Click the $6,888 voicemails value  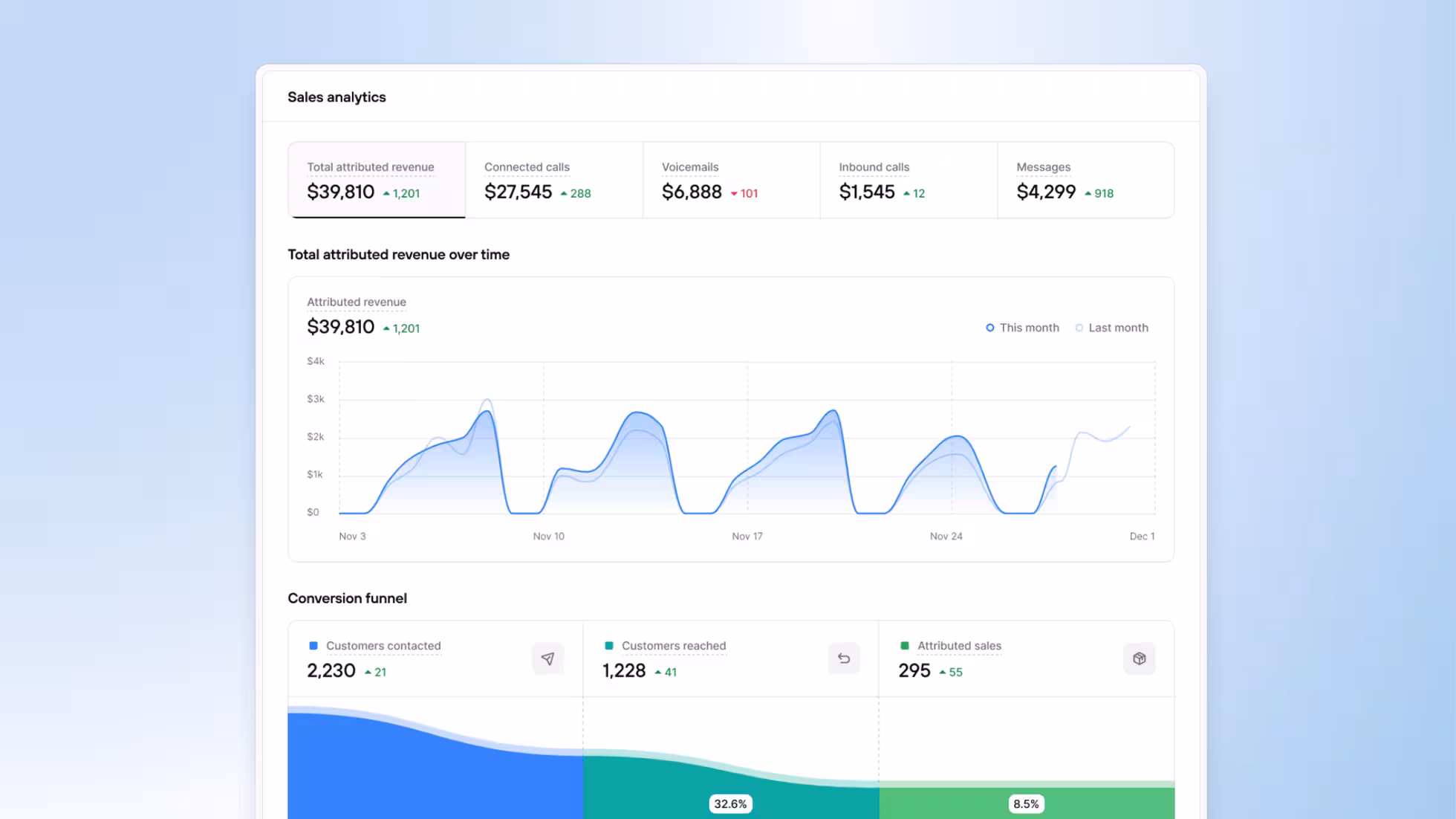tap(692, 192)
